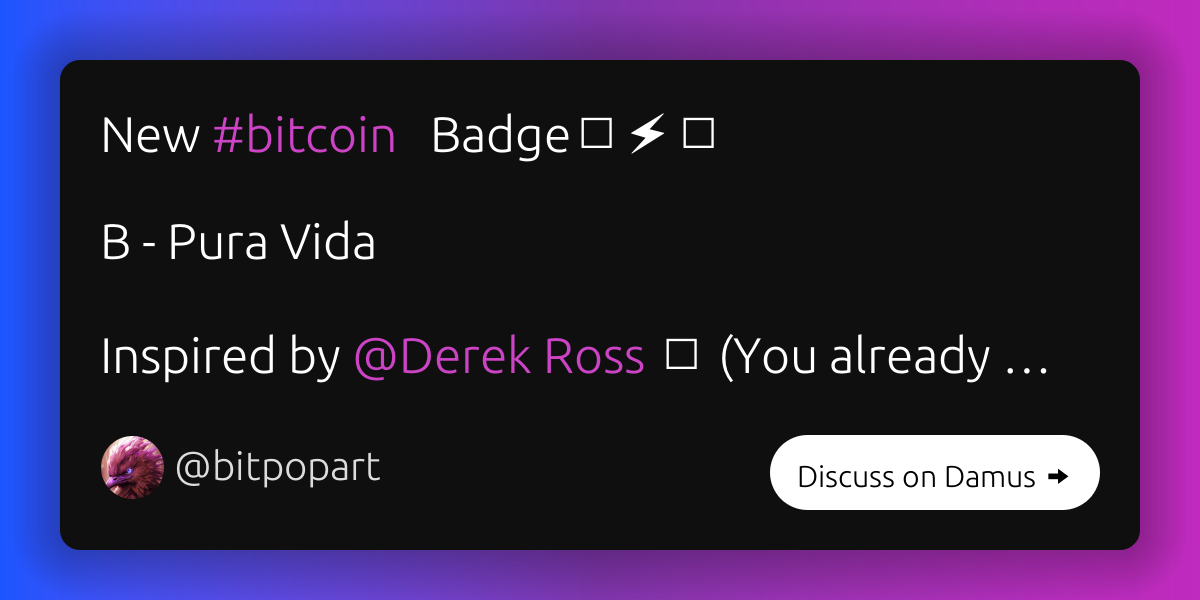
Task: Click the arrow icon in Damus button
Action: (1057, 477)
